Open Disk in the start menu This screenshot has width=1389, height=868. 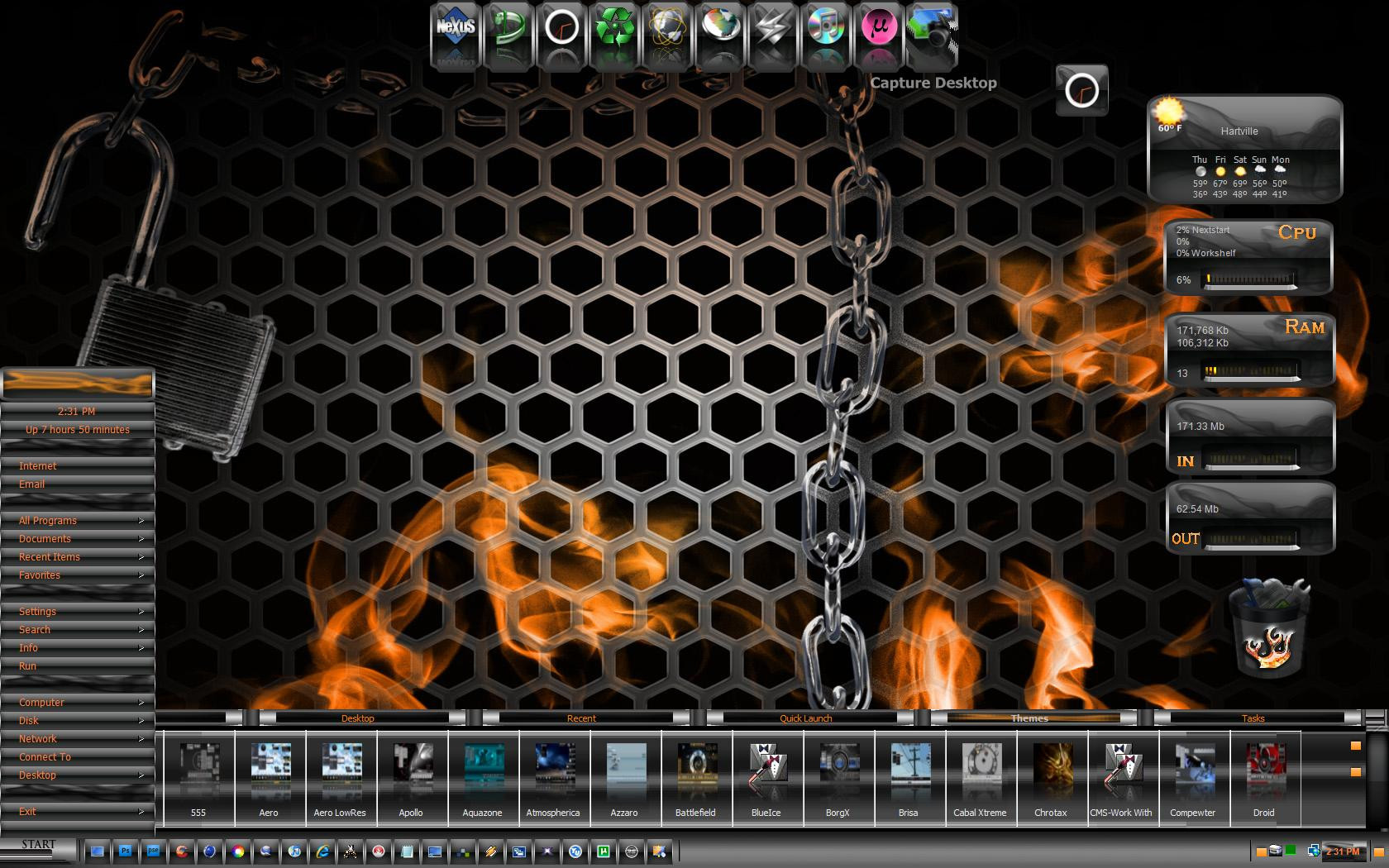coord(78,720)
